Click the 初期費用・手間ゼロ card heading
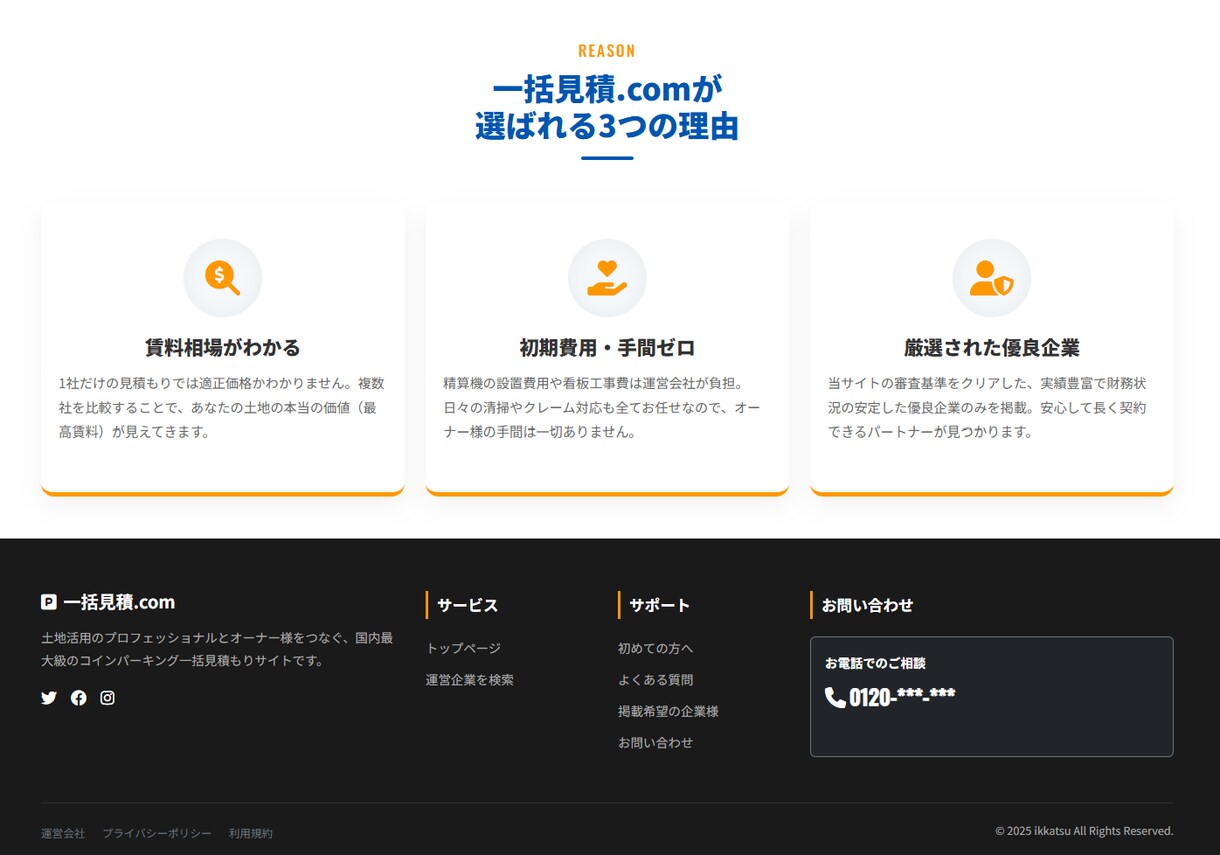The width and height of the screenshot is (1220, 855). [607, 348]
